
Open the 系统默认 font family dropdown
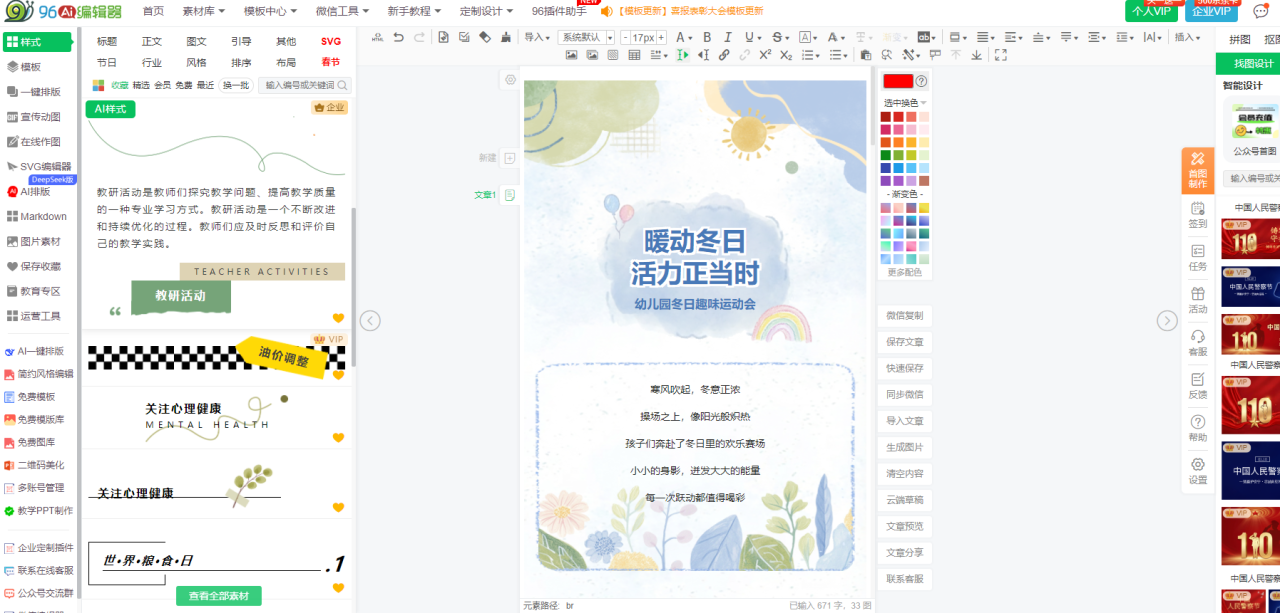click(587, 37)
